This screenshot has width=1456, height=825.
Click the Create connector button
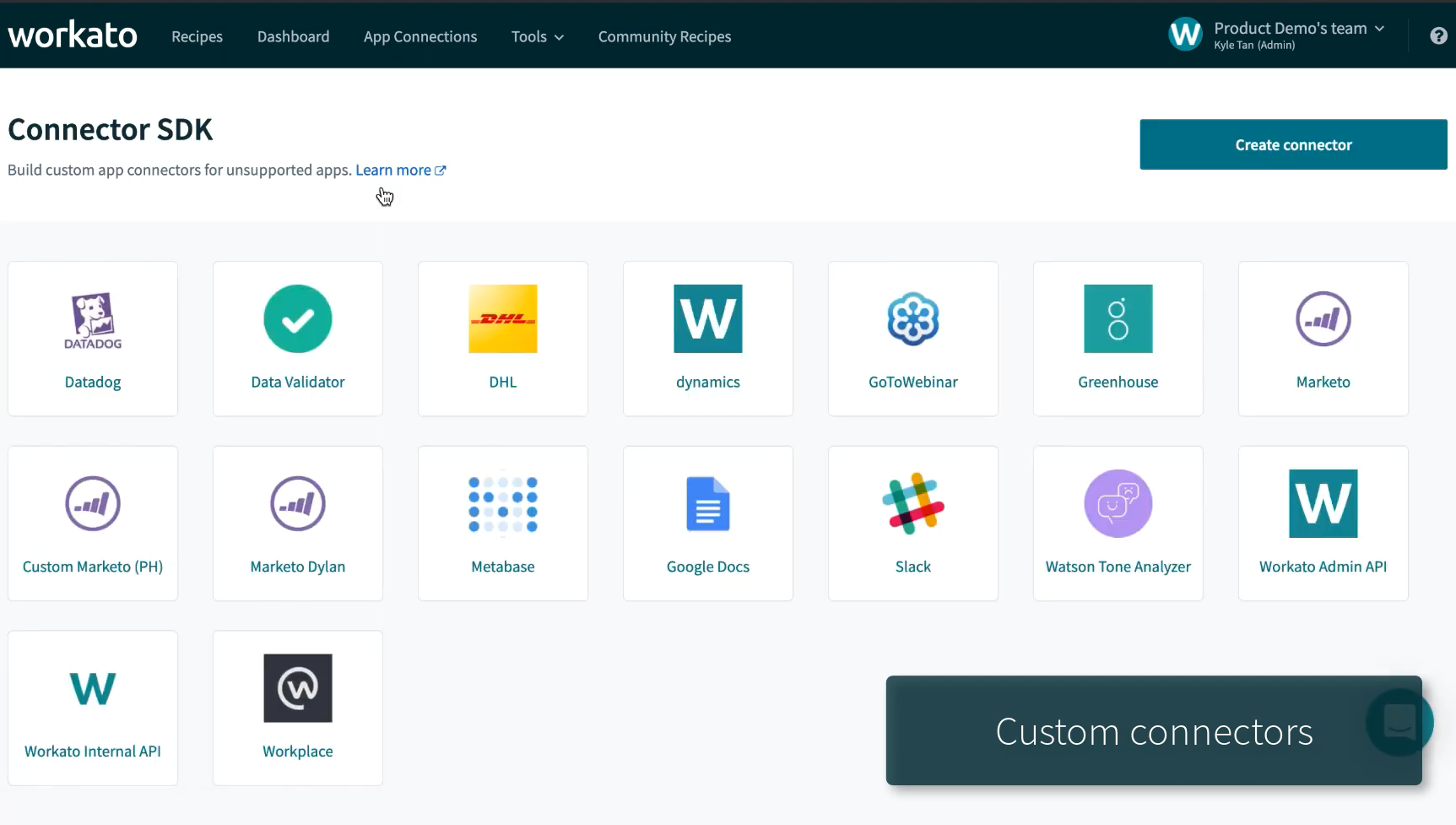point(1293,144)
